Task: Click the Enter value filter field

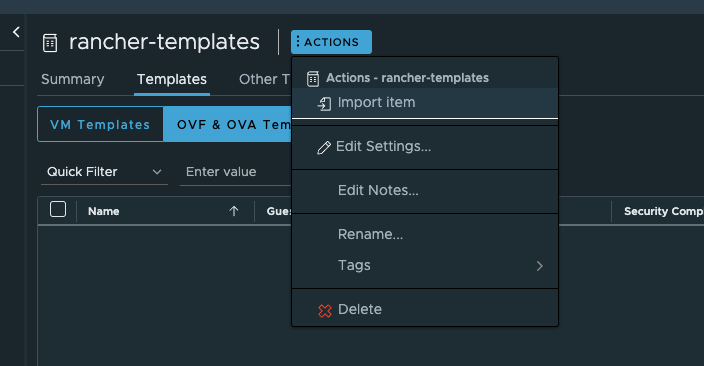Action: point(236,172)
